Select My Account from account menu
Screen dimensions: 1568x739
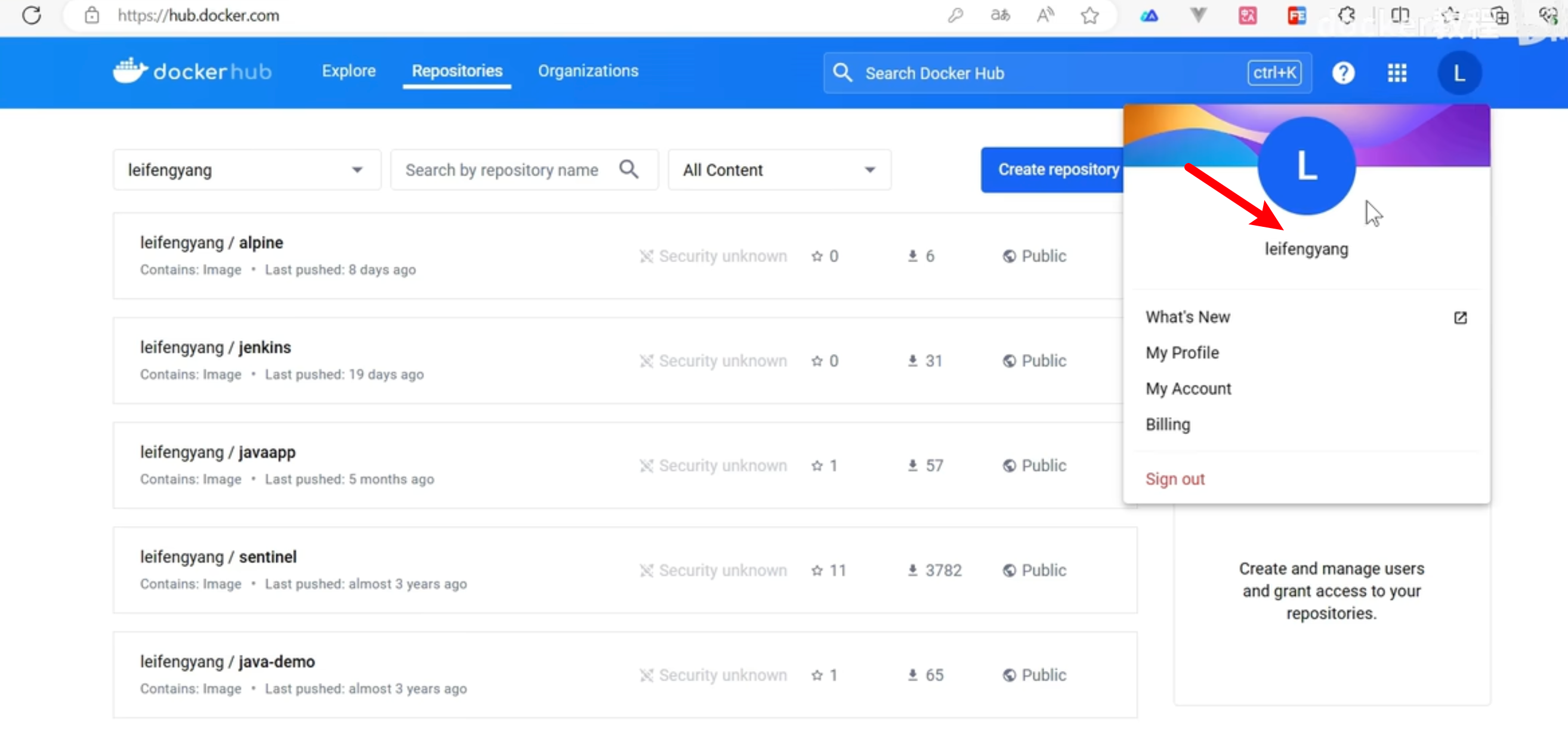tap(1188, 389)
